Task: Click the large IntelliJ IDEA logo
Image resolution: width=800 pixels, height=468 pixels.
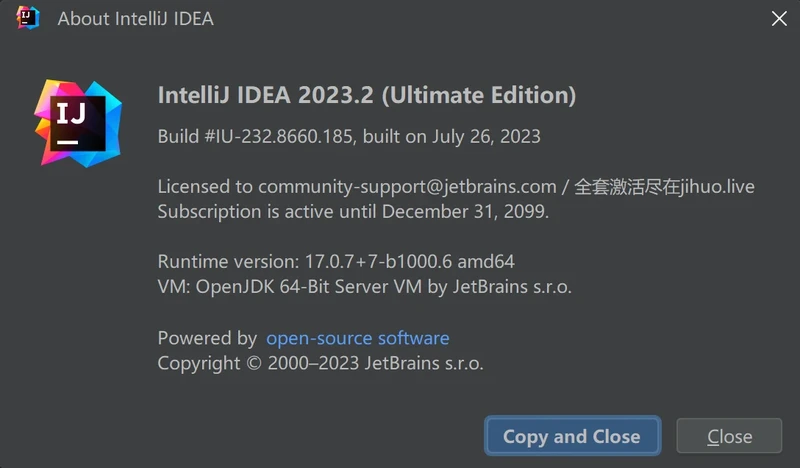Action: click(77, 123)
